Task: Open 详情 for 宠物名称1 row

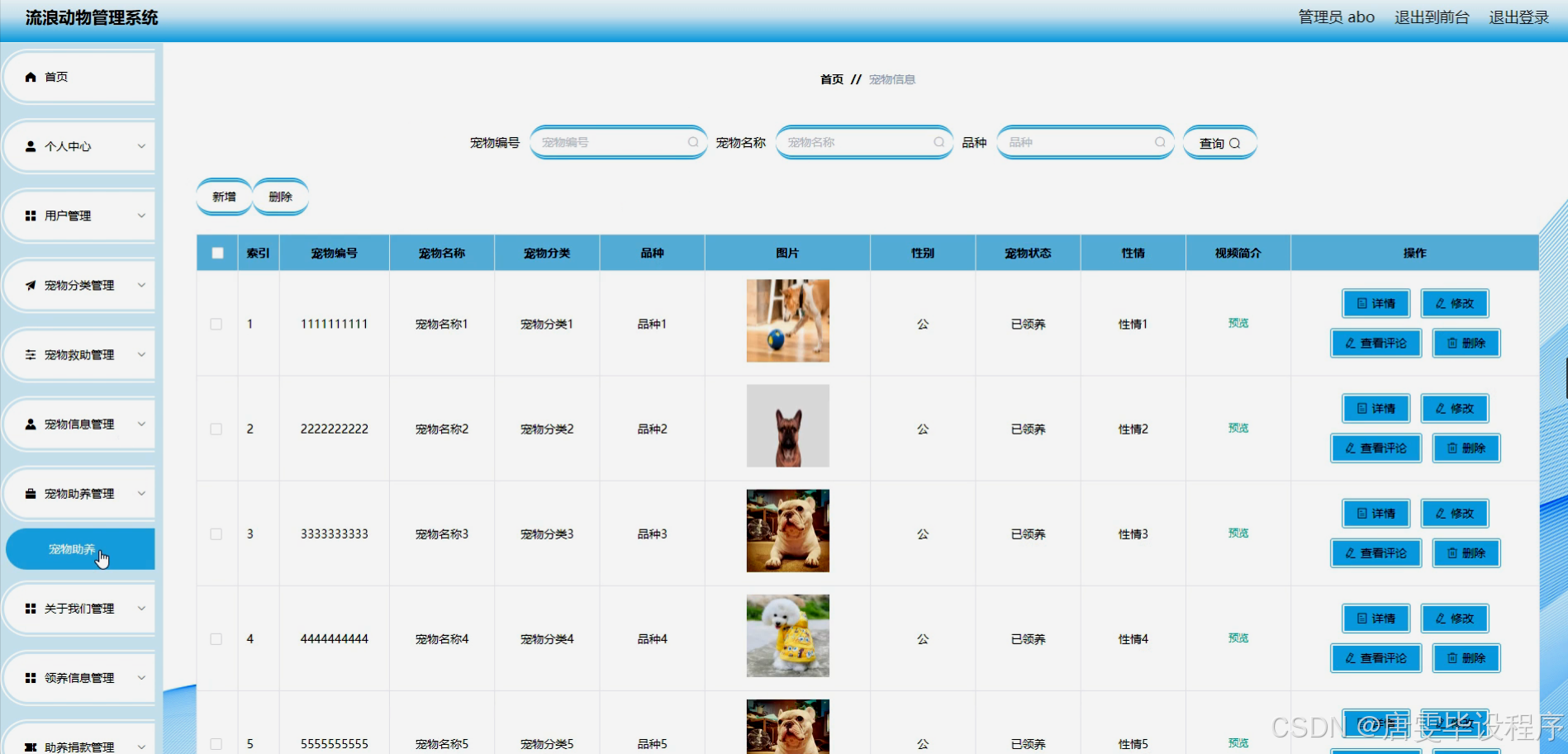Action: pos(1376,303)
